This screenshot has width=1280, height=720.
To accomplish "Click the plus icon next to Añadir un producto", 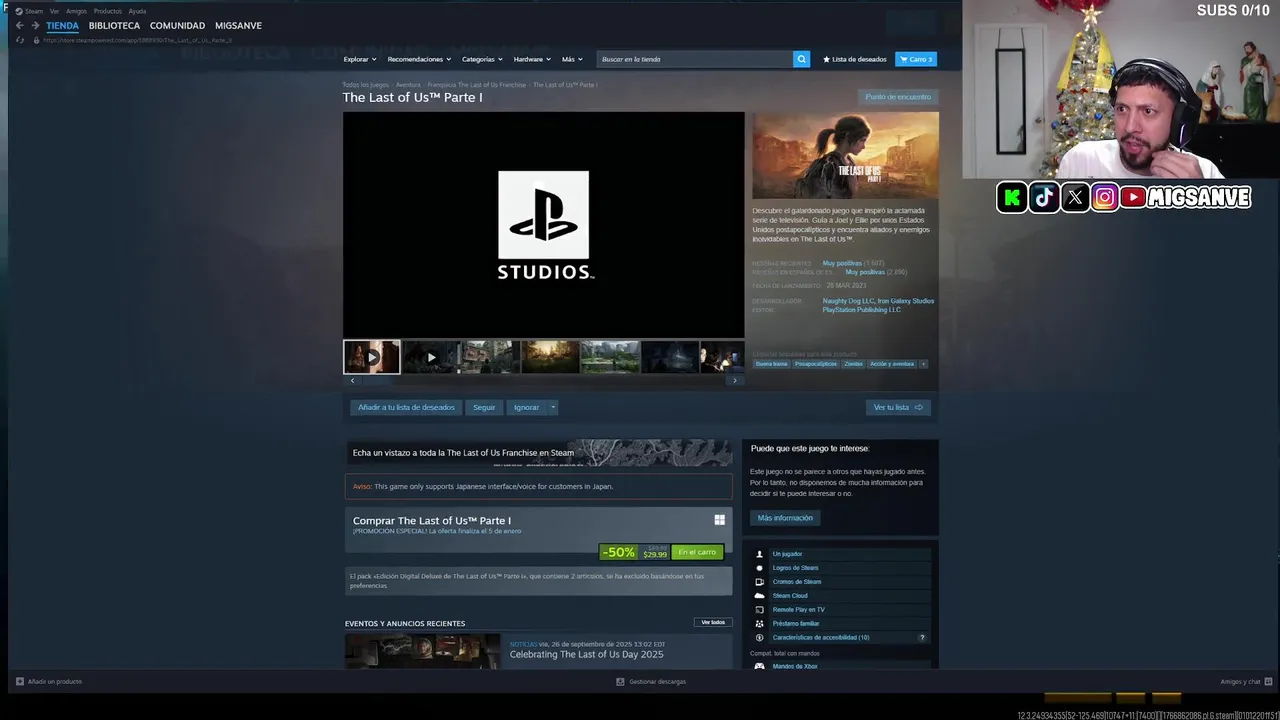I will point(20,682).
